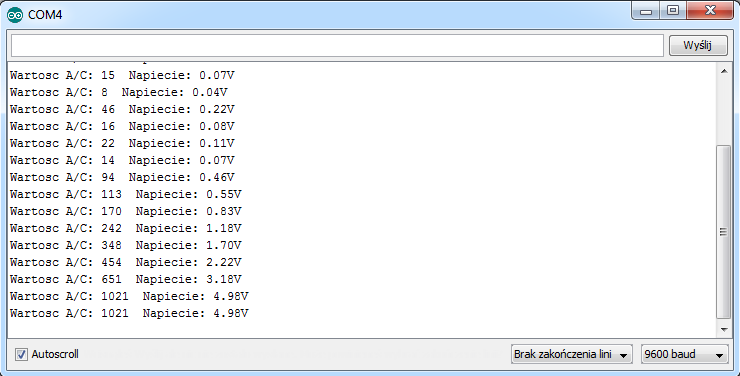Viewport: 740px width, 376px height.
Task: Click the line 'Wartosc A/C: 113'
Action: [126, 194]
